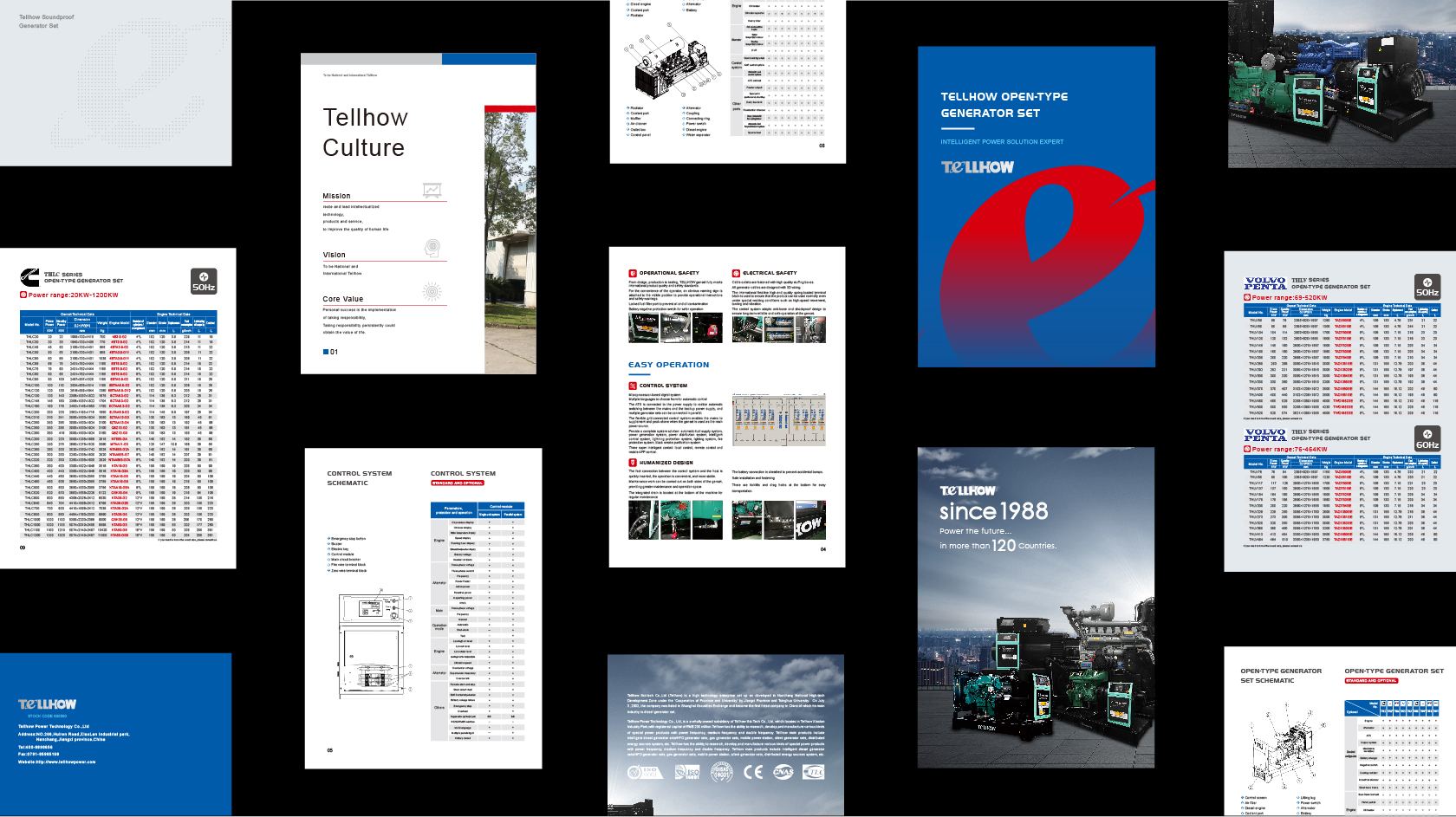The width and height of the screenshot is (1456, 817).
Task: Click the Volvo Penta logo beside 50Hz table
Action: [x=1265, y=283]
